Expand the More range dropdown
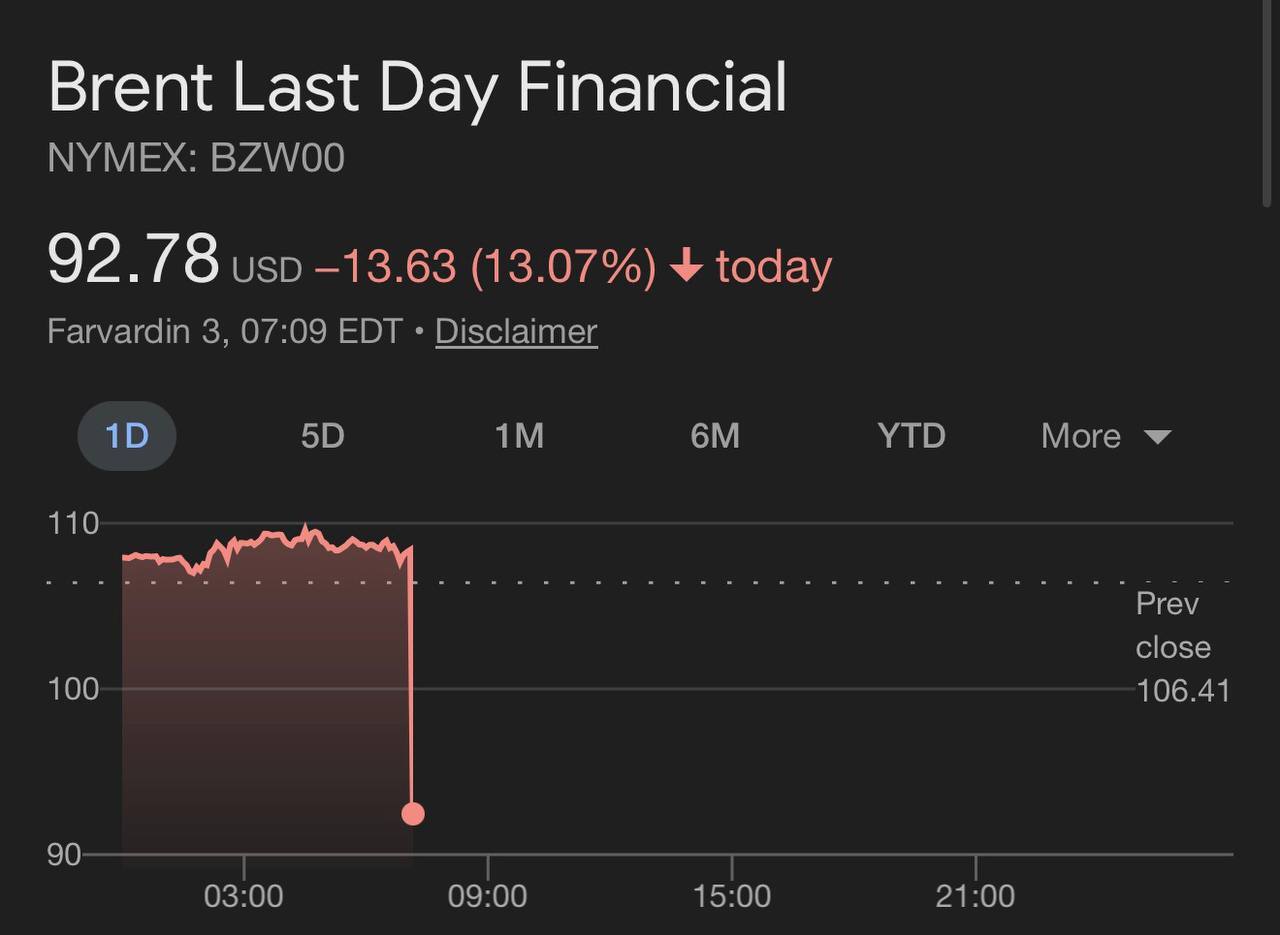The width and height of the screenshot is (1280, 935). pyautogui.click(x=1105, y=436)
